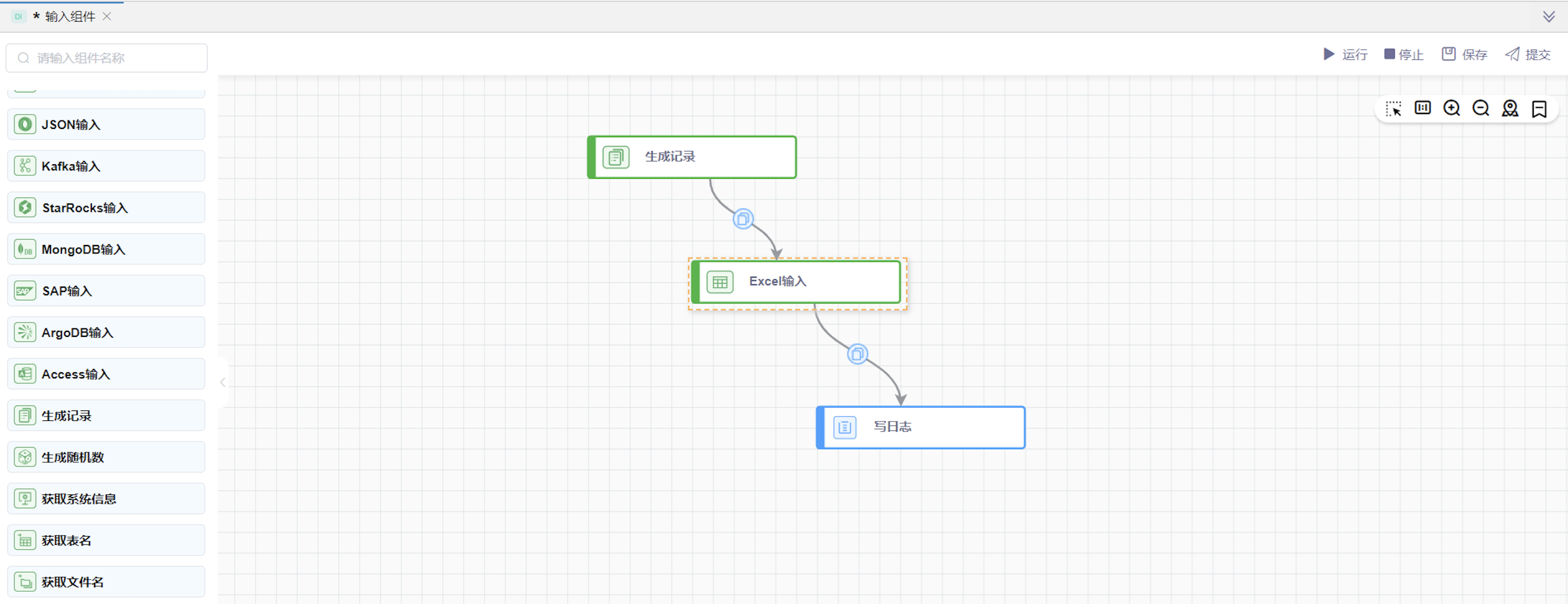This screenshot has width=1568, height=604.
Task: Collapse the component sidebar panel
Action: click(223, 383)
